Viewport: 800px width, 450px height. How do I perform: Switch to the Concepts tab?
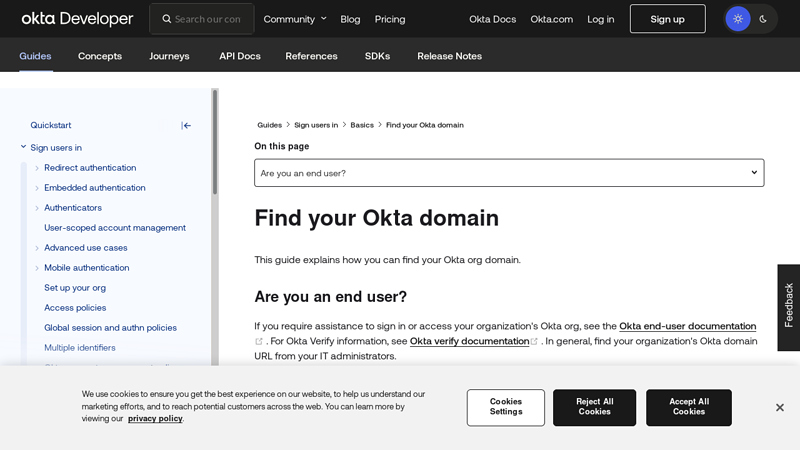tap(100, 56)
